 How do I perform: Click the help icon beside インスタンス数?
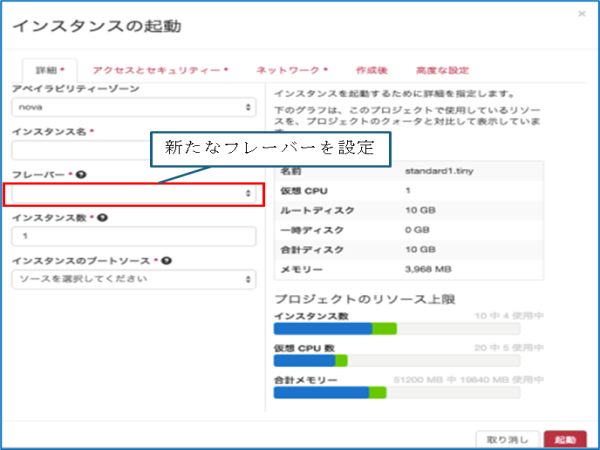pyautogui.click(x=104, y=217)
